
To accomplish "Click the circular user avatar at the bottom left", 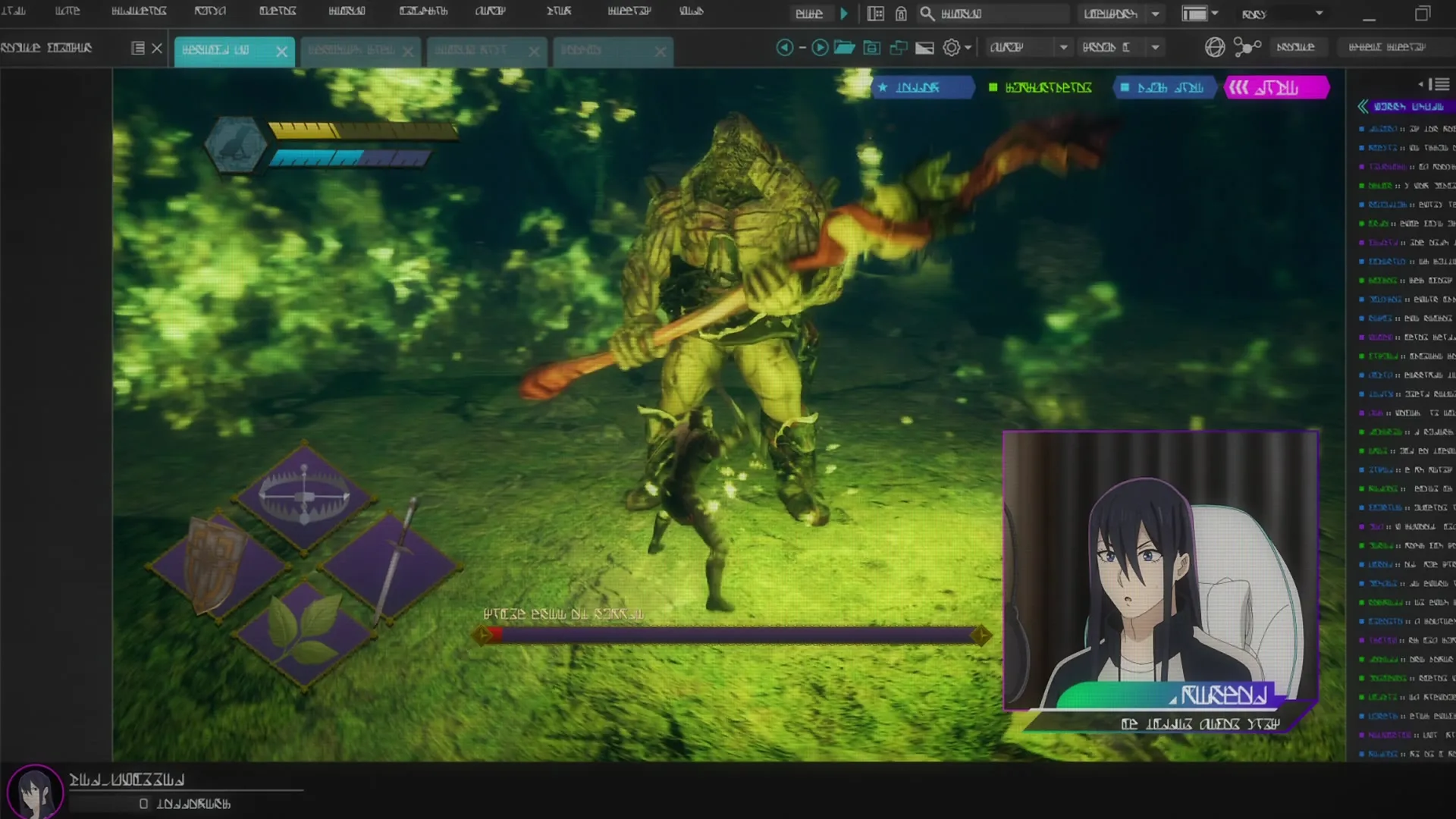I will pyautogui.click(x=34, y=792).
